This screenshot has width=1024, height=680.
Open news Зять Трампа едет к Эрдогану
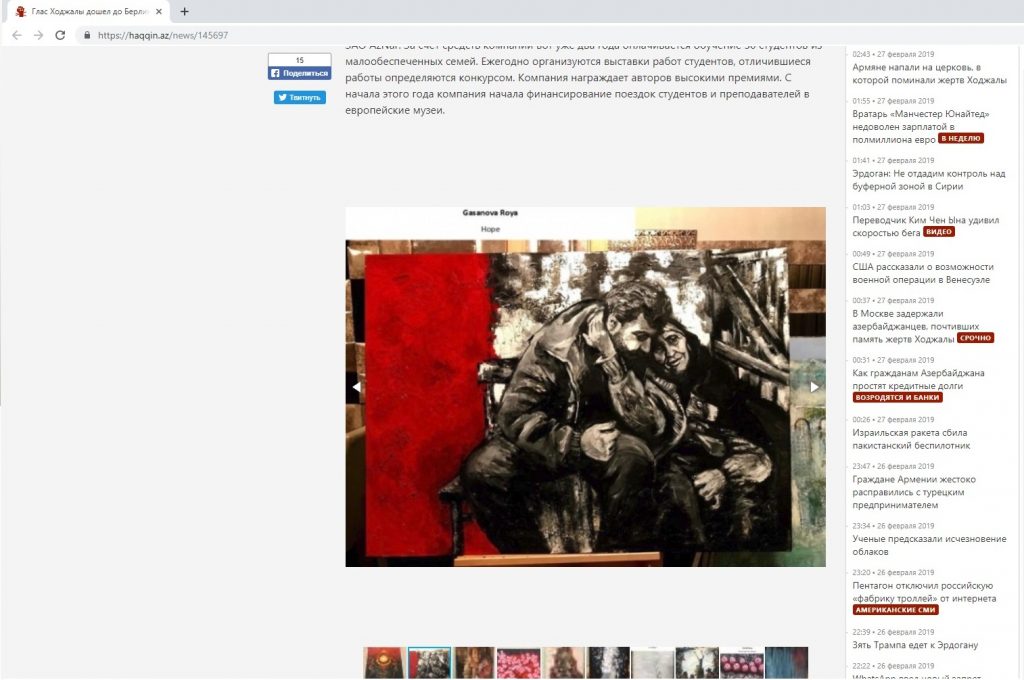click(x=915, y=645)
